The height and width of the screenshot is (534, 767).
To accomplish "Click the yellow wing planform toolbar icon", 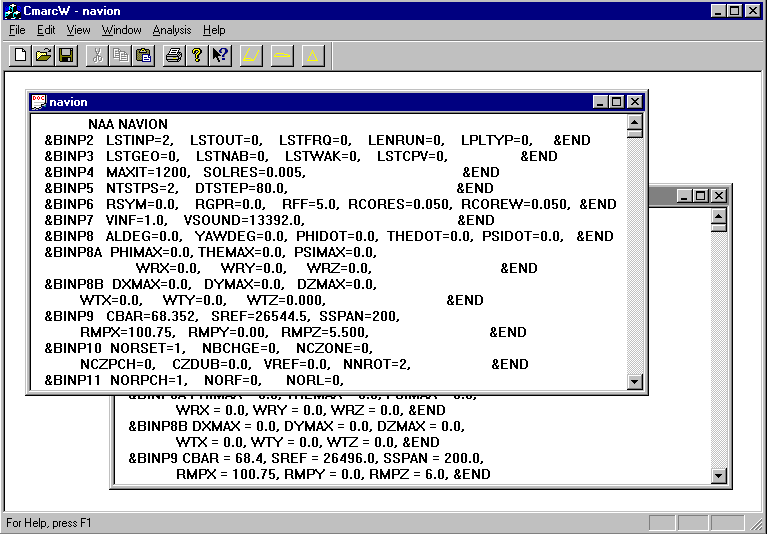I will pyautogui.click(x=251, y=55).
